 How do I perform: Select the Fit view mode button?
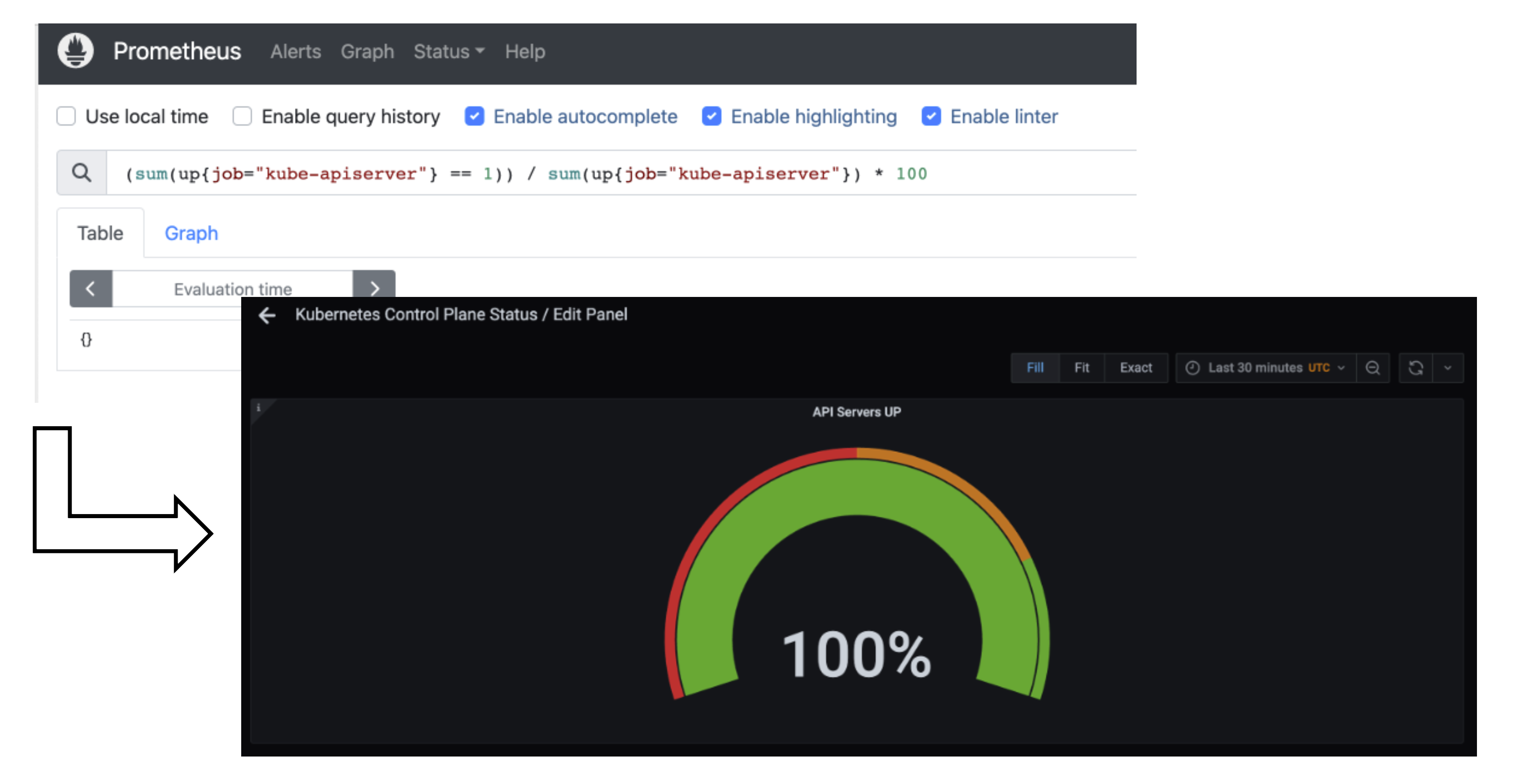pos(1081,368)
